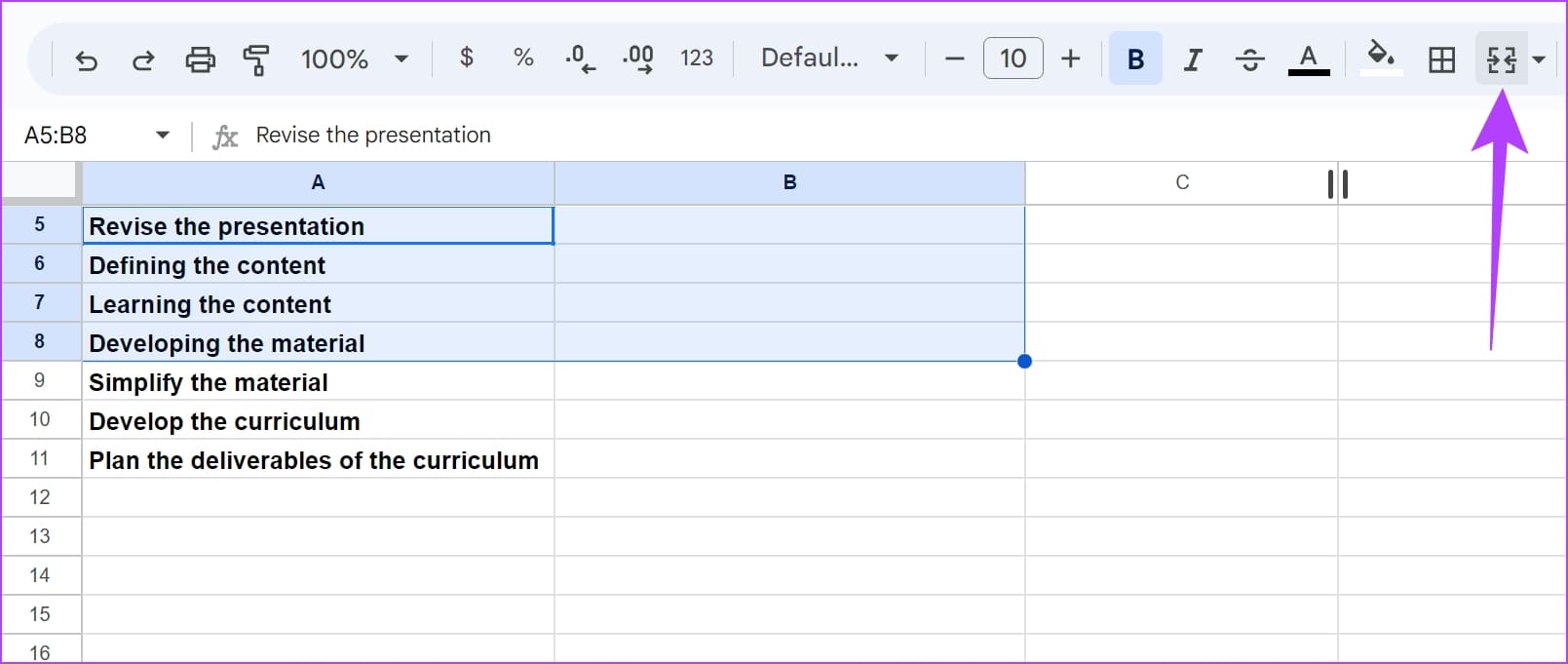Format as percent
Viewport: 1568px width, 664px height.
(x=523, y=59)
